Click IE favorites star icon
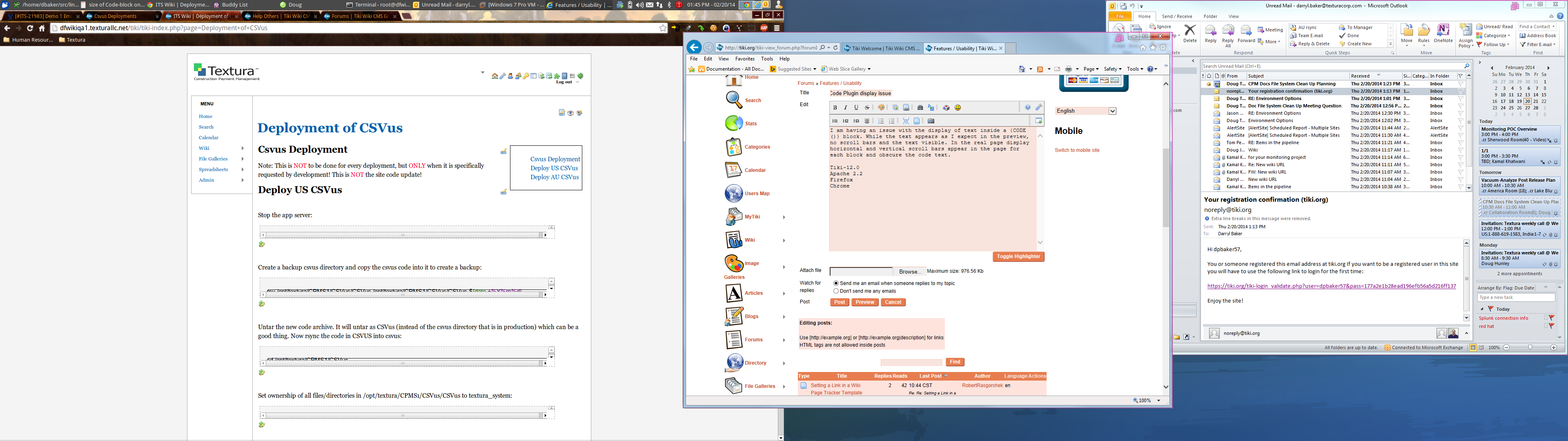Image resolution: width=1568 pixels, height=441 pixels. pyautogui.click(x=1152, y=47)
